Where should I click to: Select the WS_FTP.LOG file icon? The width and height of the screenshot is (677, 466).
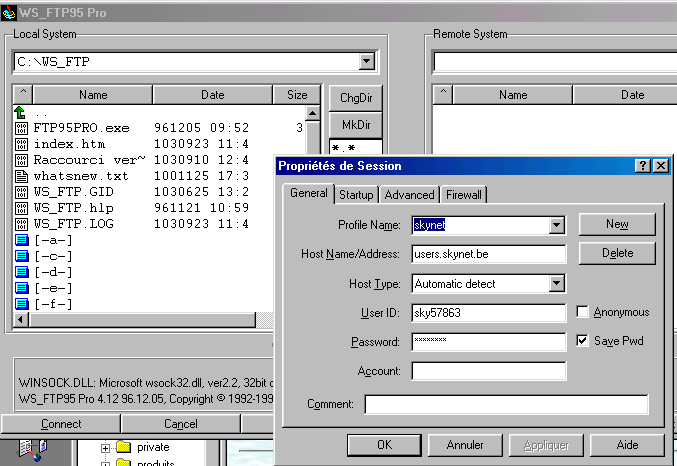[x=21, y=224]
